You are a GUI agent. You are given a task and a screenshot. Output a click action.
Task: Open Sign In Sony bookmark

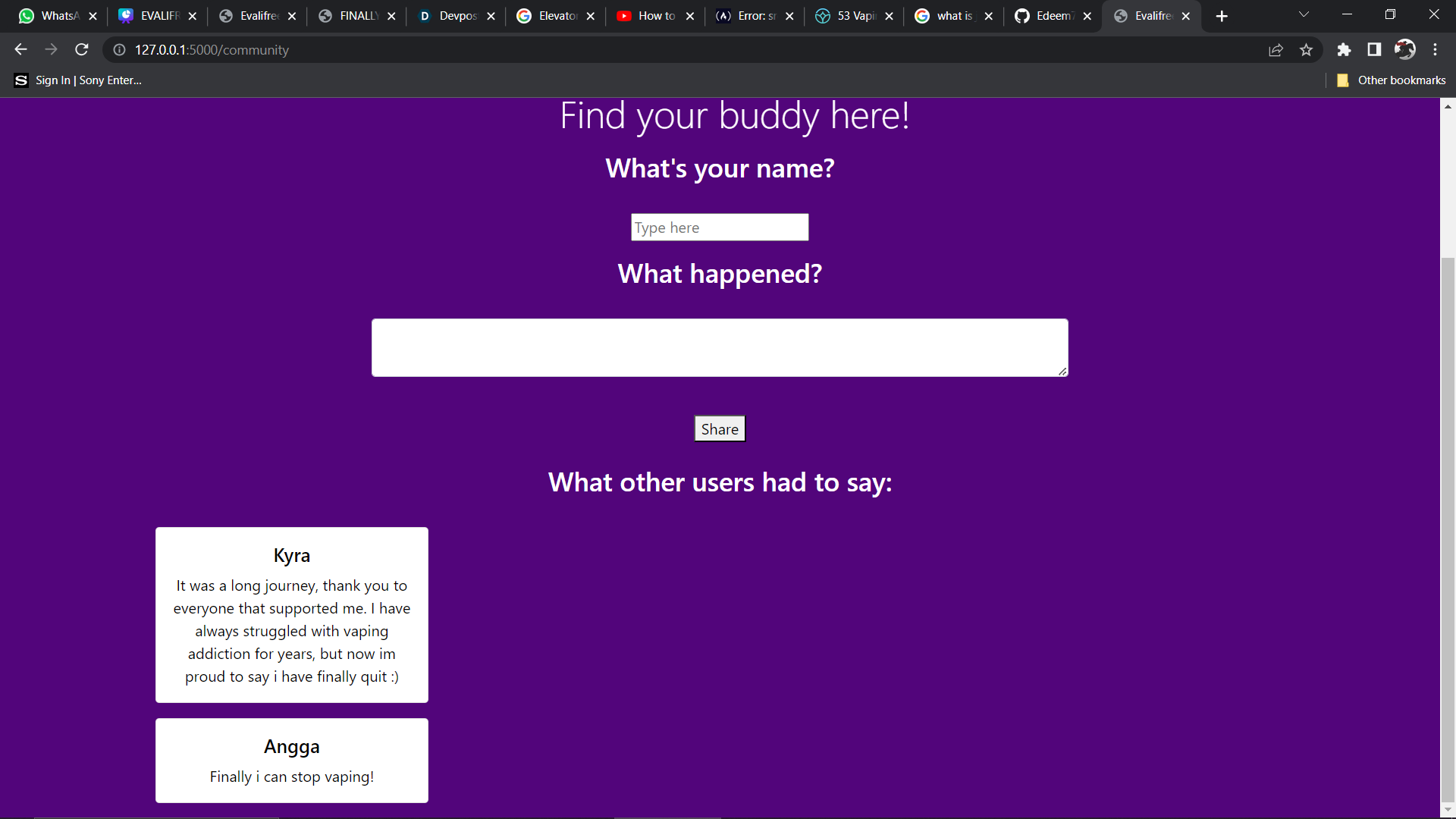pos(78,80)
